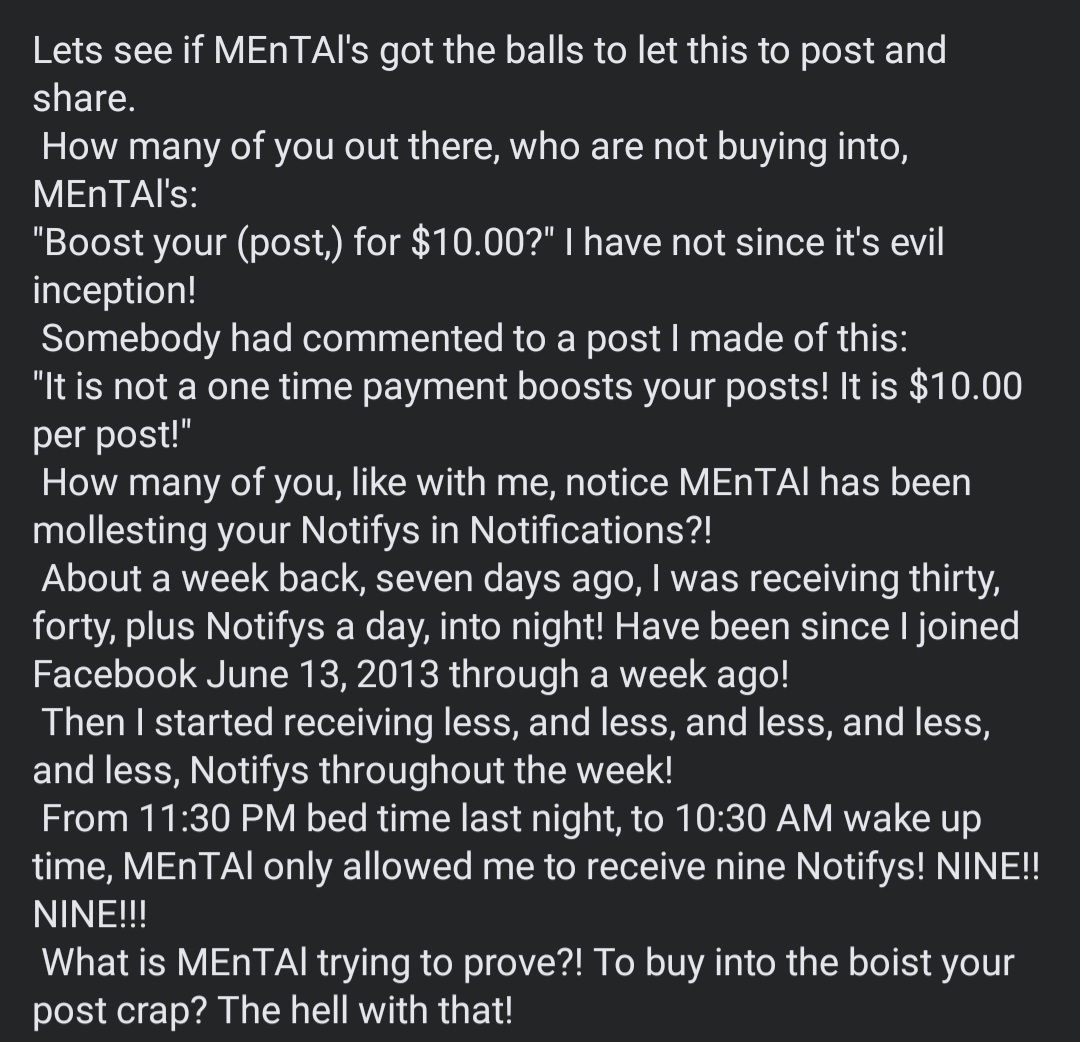The width and height of the screenshot is (1080, 1042).
Task: Click the time "11:30 PM"
Action: [x=218, y=818]
